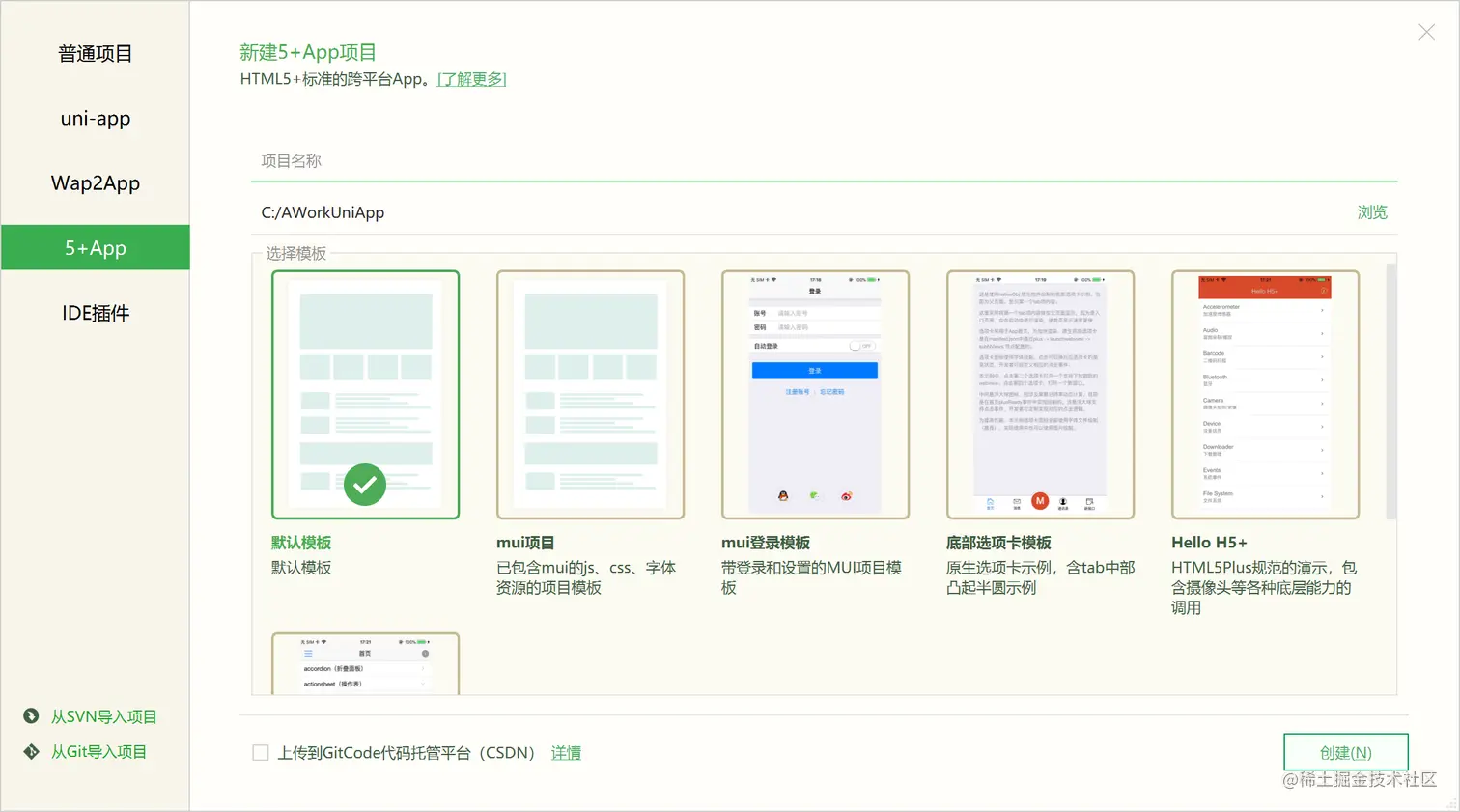
Task: Select the 5+App category
Action: coord(95,247)
